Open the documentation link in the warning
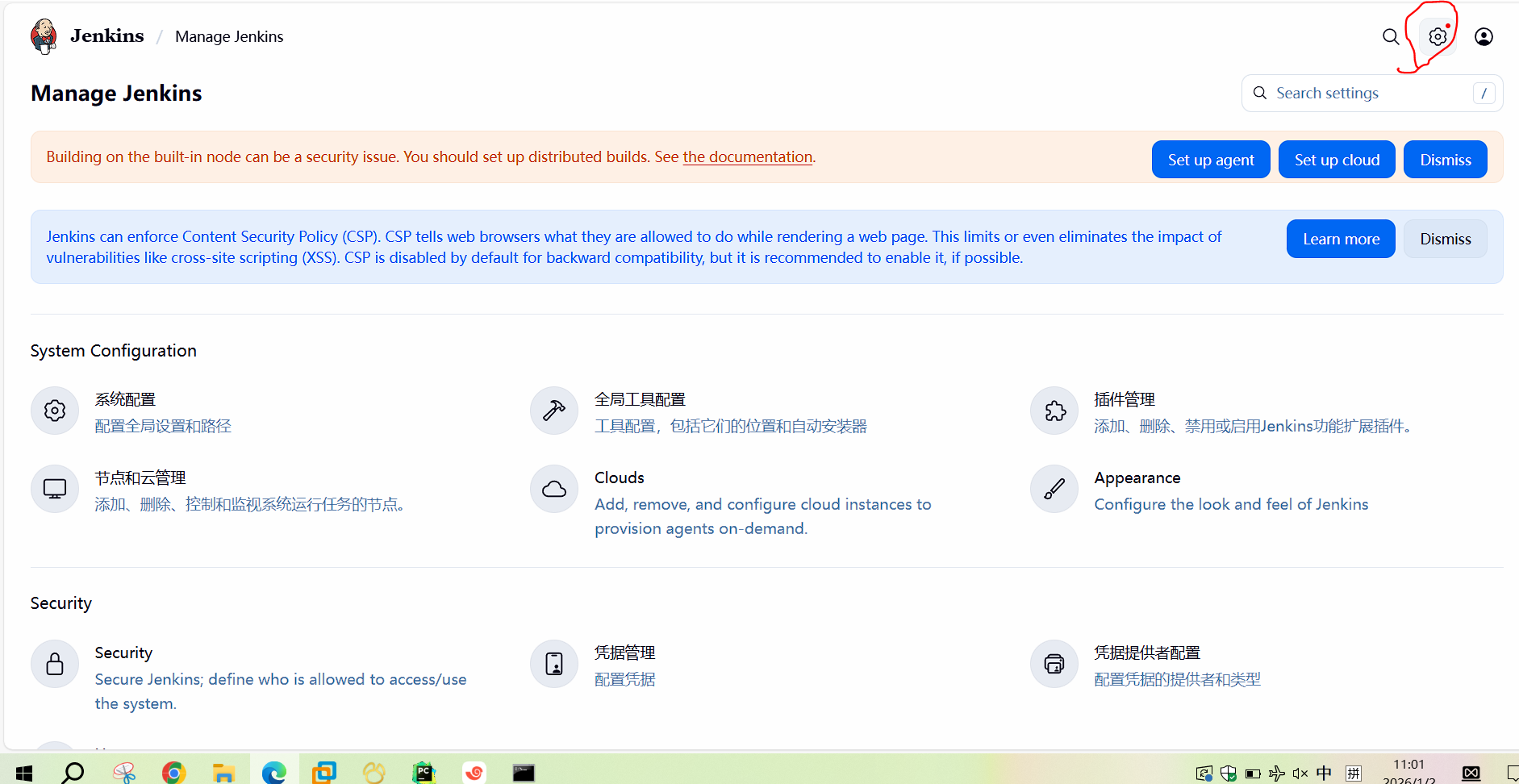Image resolution: width=1519 pixels, height=784 pixels. (x=747, y=156)
